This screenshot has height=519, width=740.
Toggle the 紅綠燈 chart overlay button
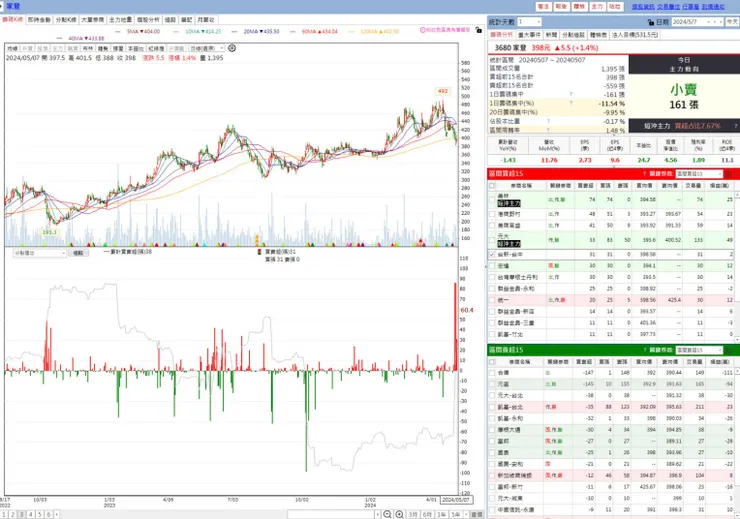coord(156,48)
